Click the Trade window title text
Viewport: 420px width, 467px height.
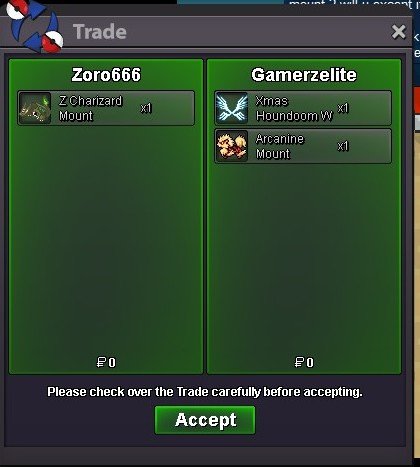pyautogui.click(x=100, y=32)
